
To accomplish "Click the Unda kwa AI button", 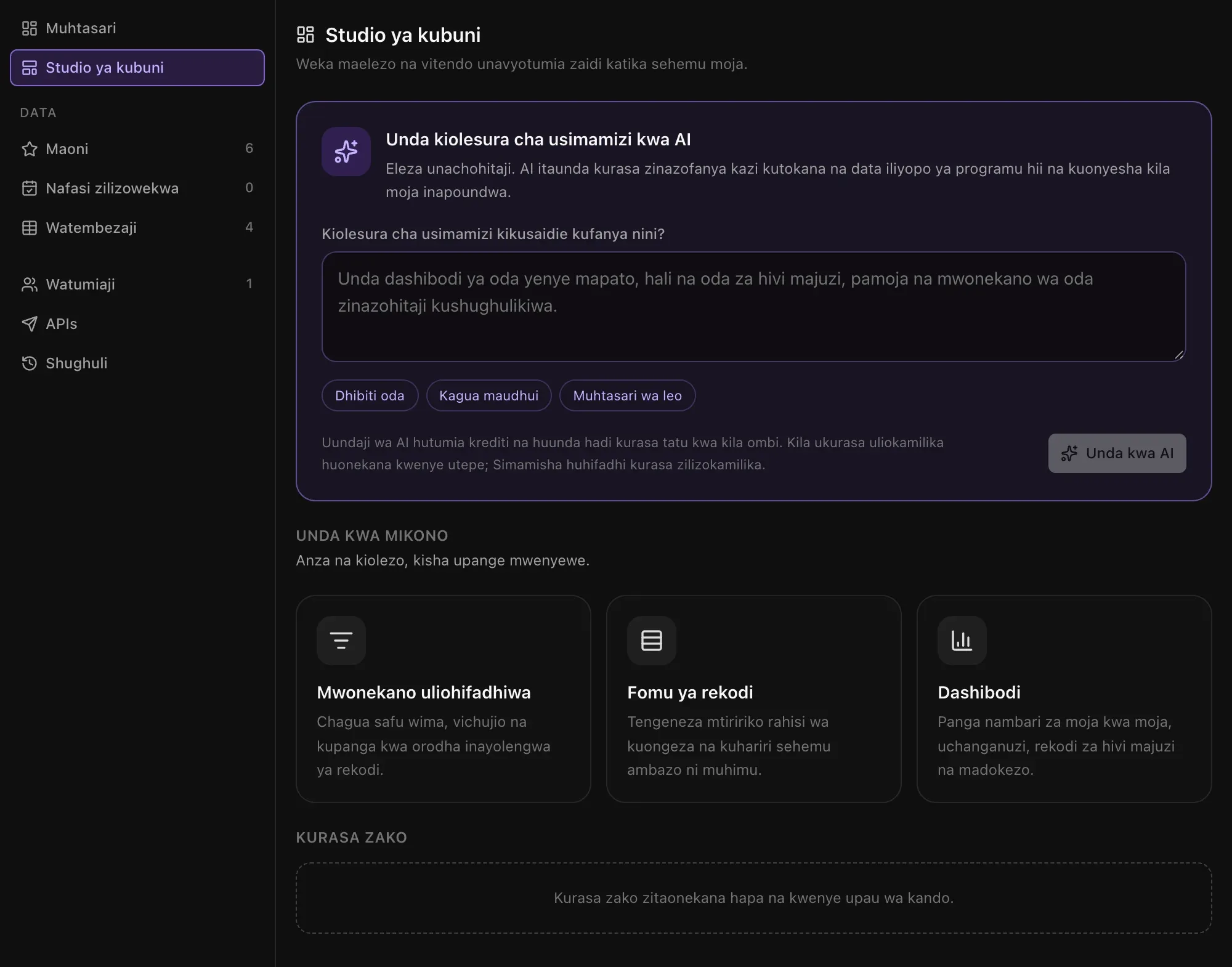I will click(1117, 453).
